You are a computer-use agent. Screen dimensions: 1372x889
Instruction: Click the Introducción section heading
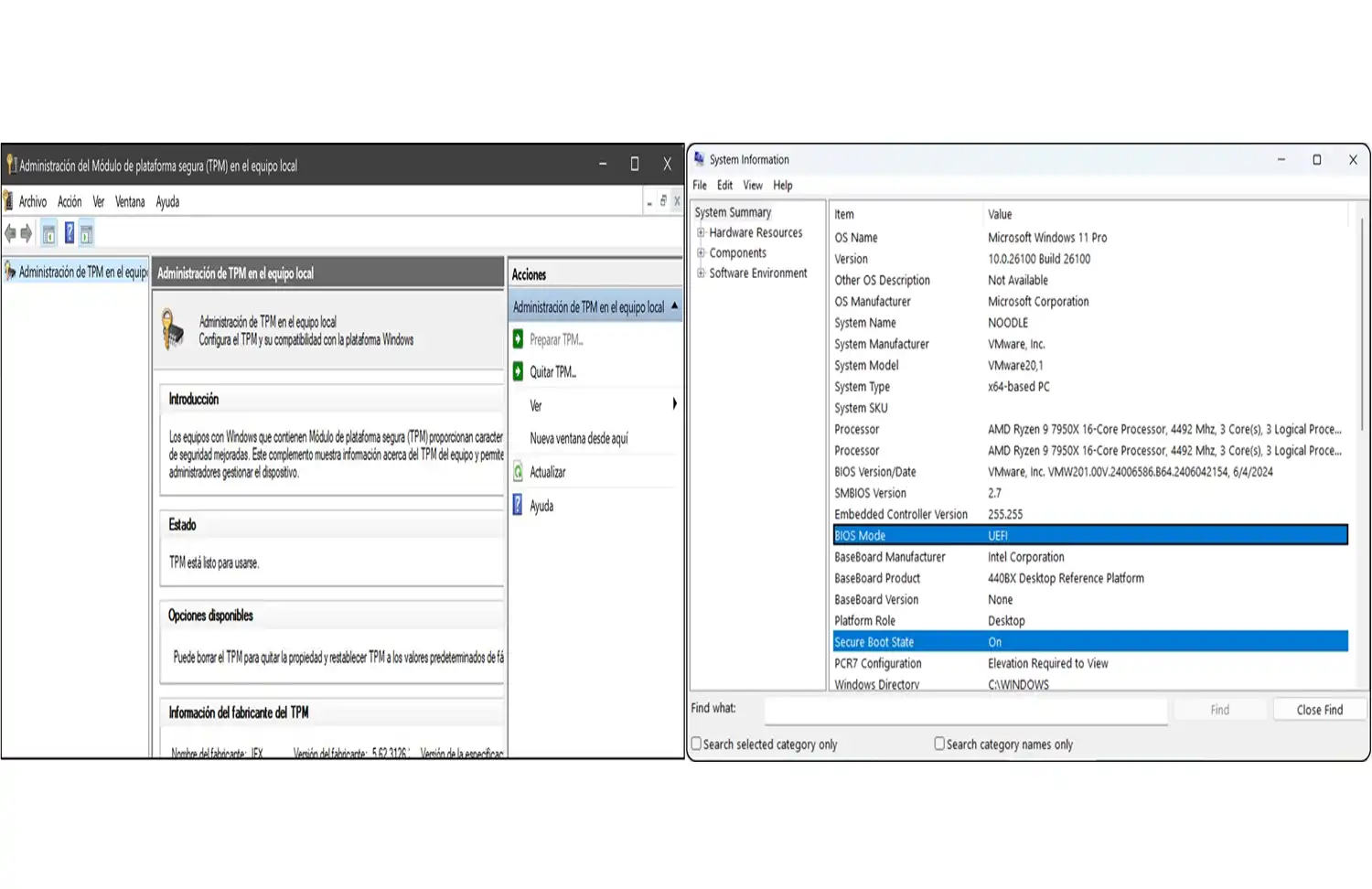pyautogui.click(x=194, y=400)
